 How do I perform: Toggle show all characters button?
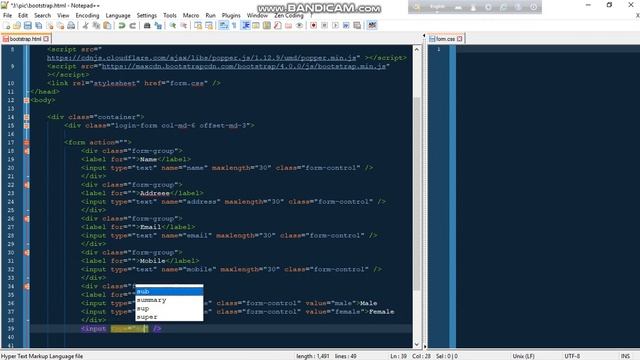[x=234, y=25]
